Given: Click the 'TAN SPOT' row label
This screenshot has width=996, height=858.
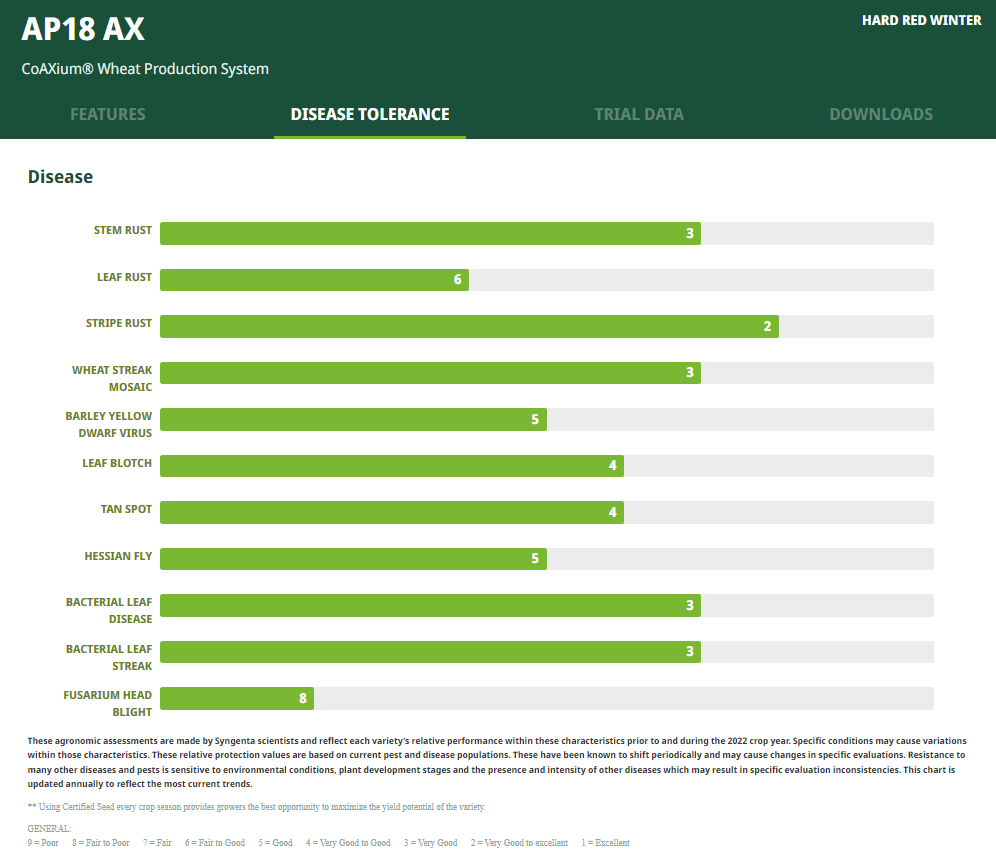Looking at the screenshot, I should [x=126, y=509].
